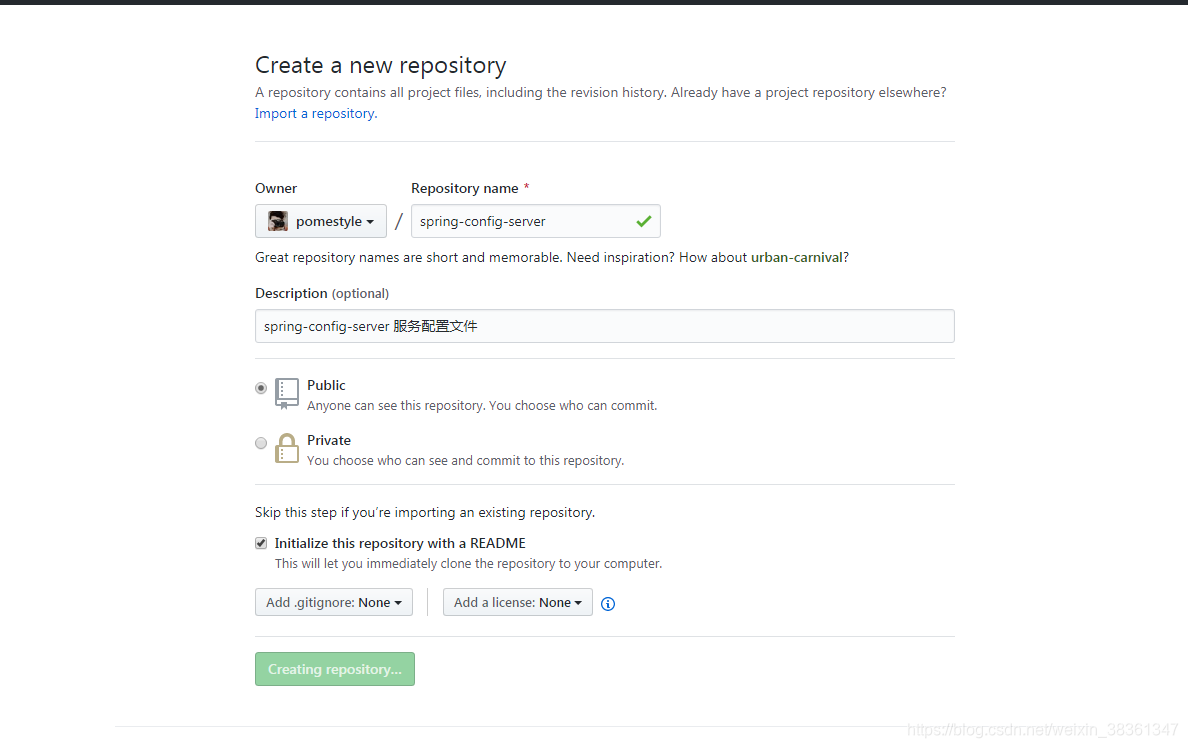
Task: Select the Public radio button
Action: (261, 388)
